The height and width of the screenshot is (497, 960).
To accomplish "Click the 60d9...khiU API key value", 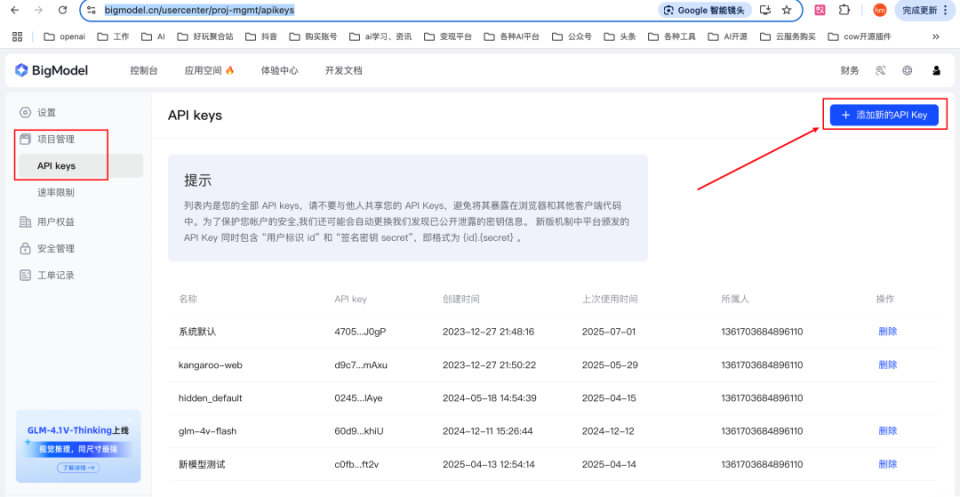I will [x=359, y=431].
